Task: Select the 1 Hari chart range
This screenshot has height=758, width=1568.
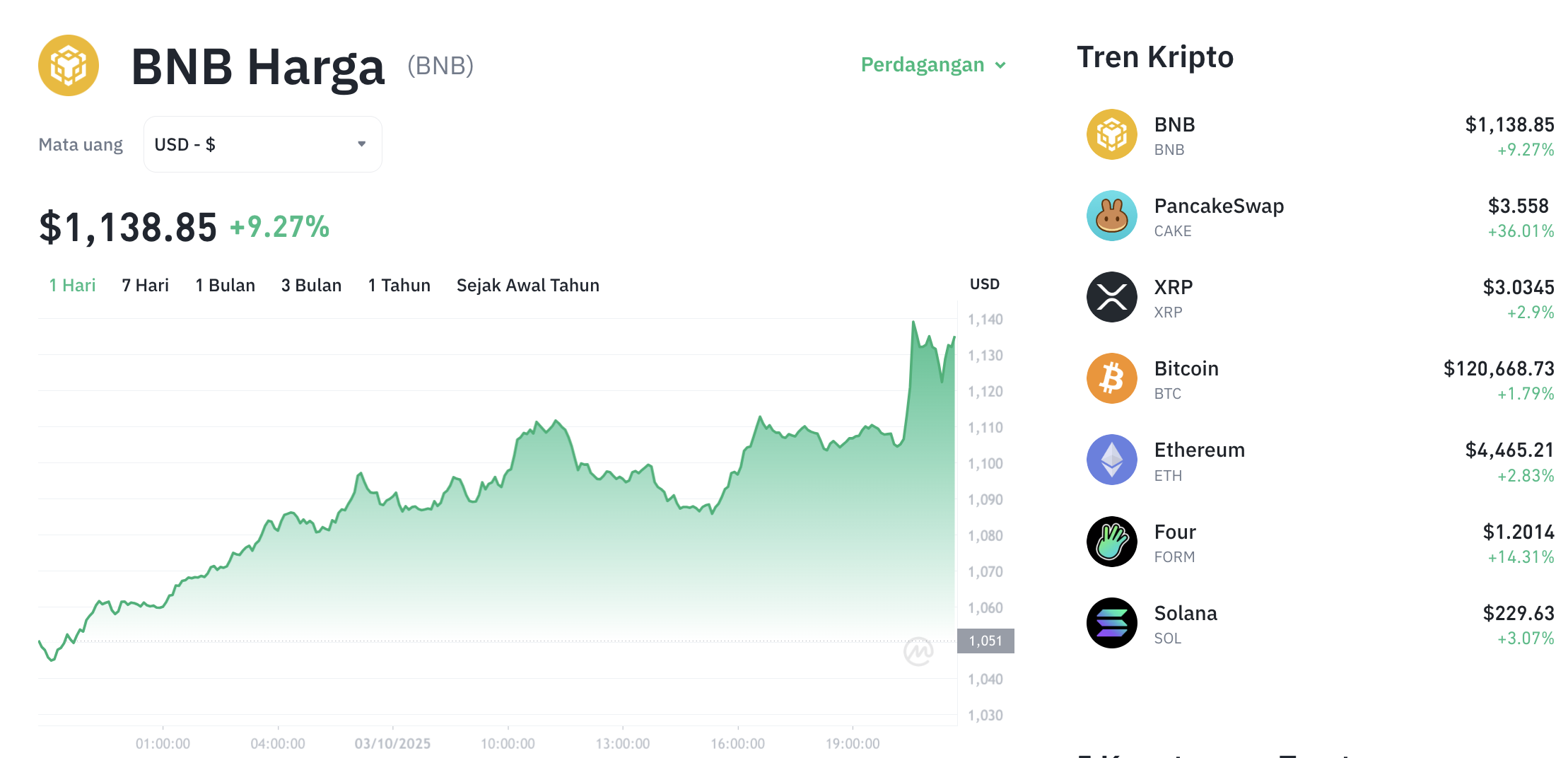Action: [x=72, y=285]
